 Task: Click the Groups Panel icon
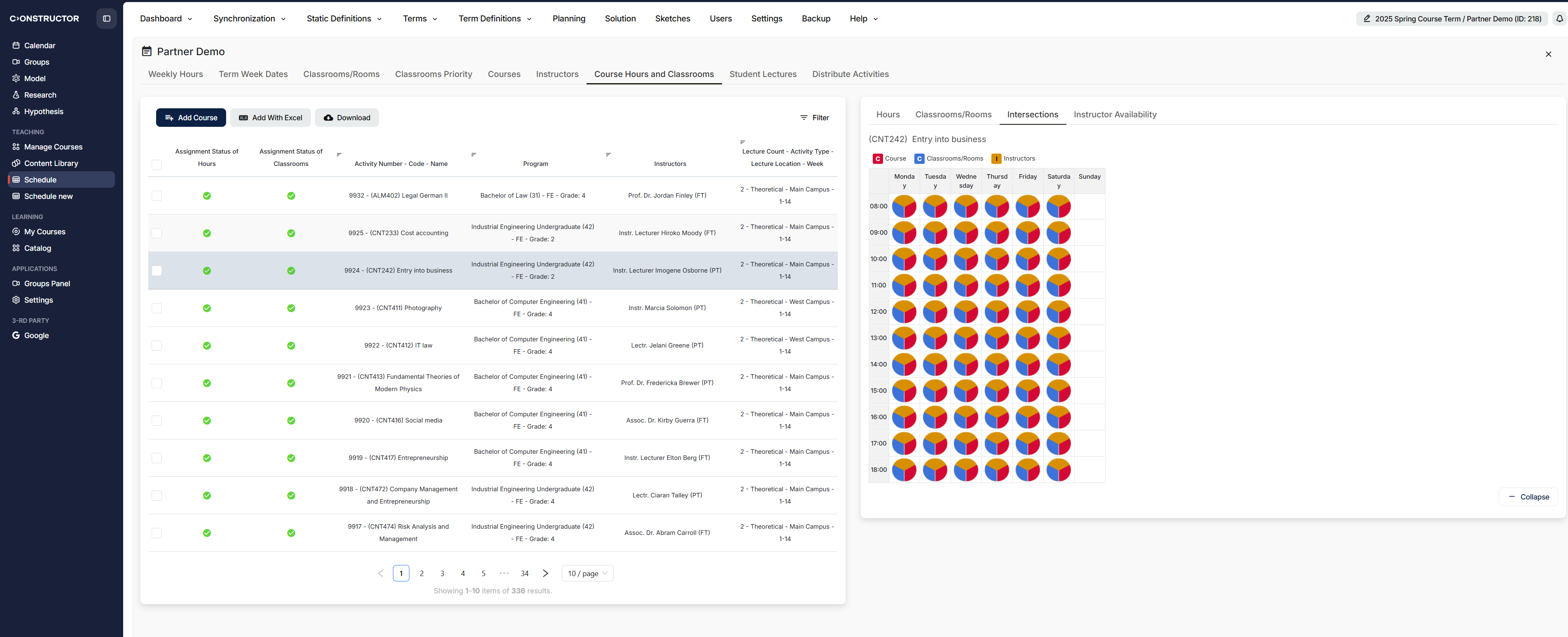16,283
